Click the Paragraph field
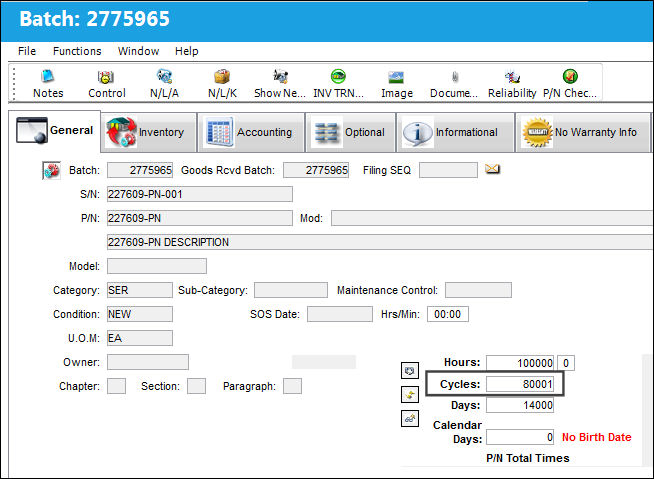654x479 pixels. 292,386
